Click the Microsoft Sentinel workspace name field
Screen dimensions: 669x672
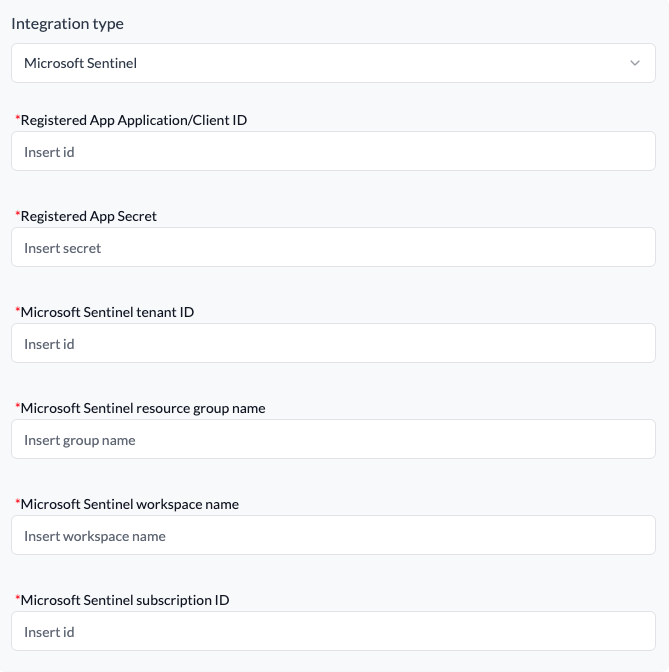click(333, 535)
